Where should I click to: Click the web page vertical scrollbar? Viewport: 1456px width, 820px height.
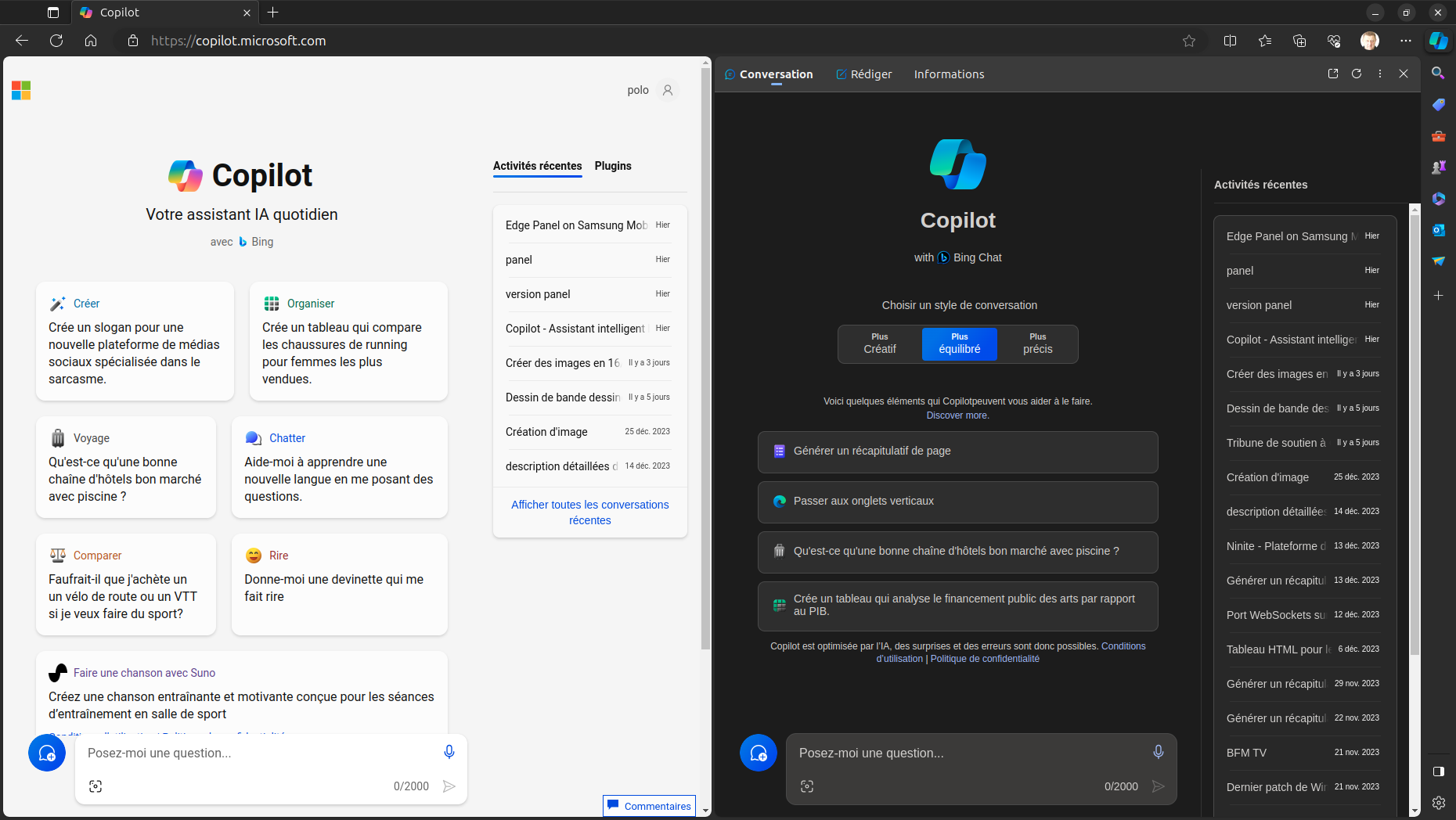[x=705, y=360]
